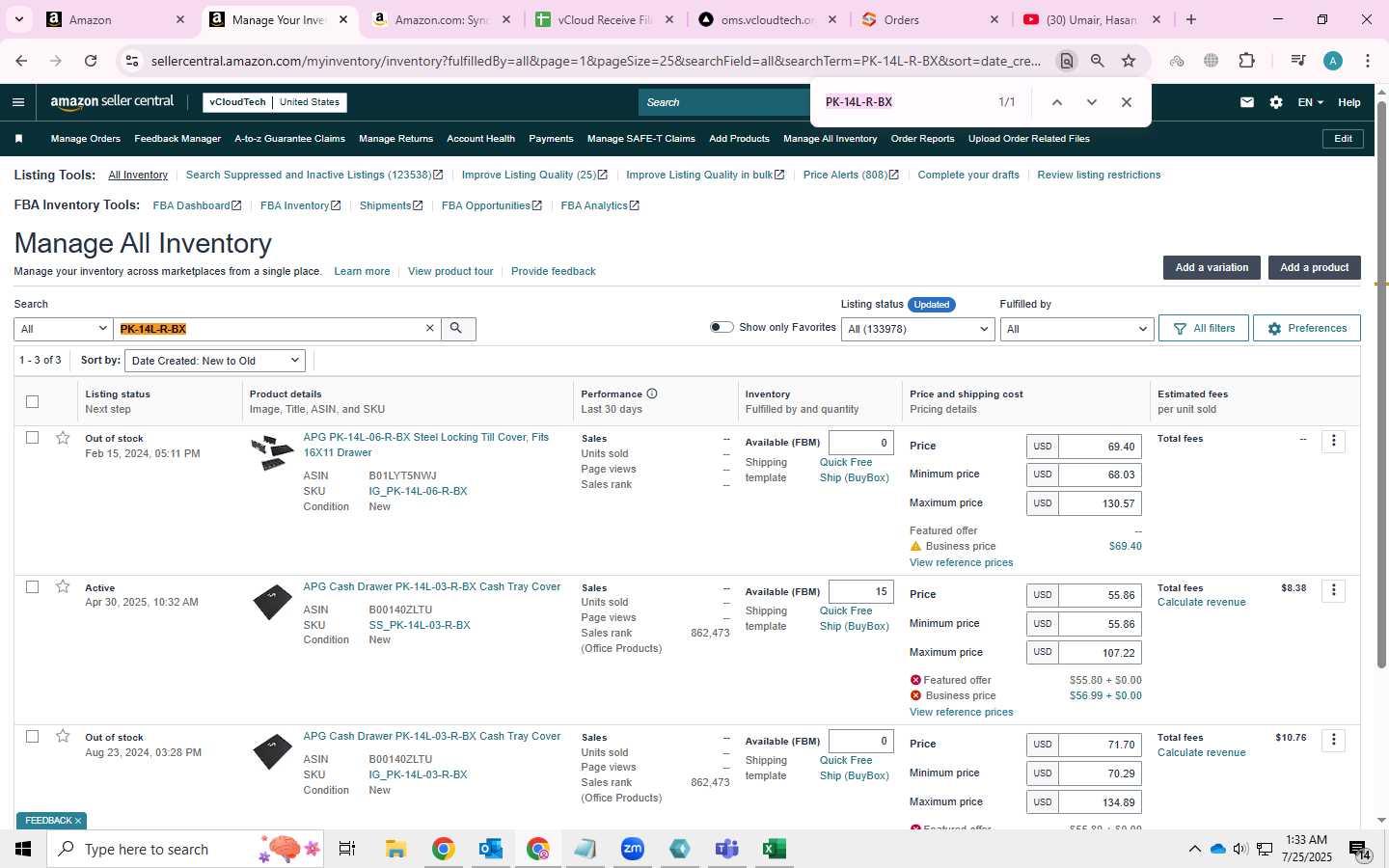Open actions menu for IG_PK-14L-03-R-BX row
The height and width of the screenshot is (868, 1389).
[x=1334, y=740]
